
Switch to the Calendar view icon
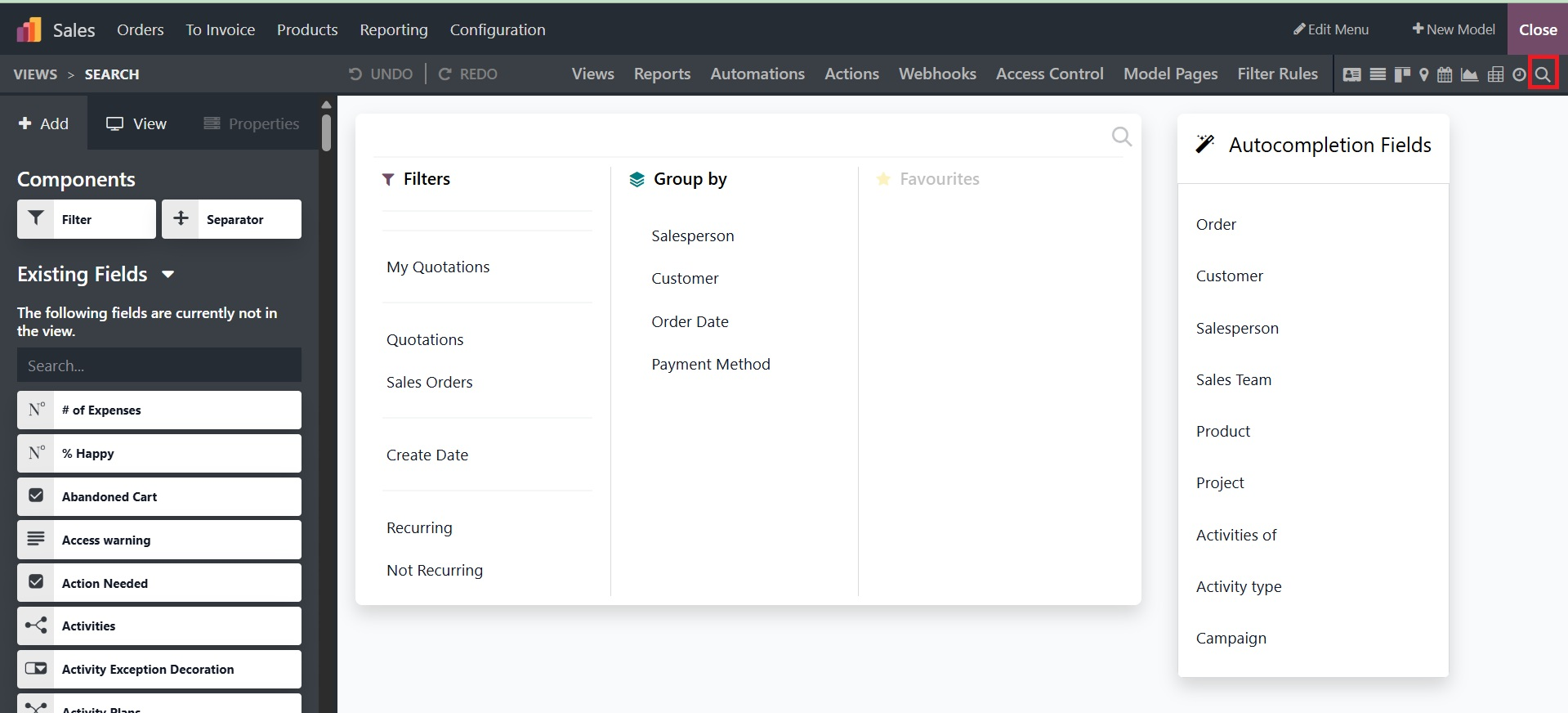pos(1445,74)
